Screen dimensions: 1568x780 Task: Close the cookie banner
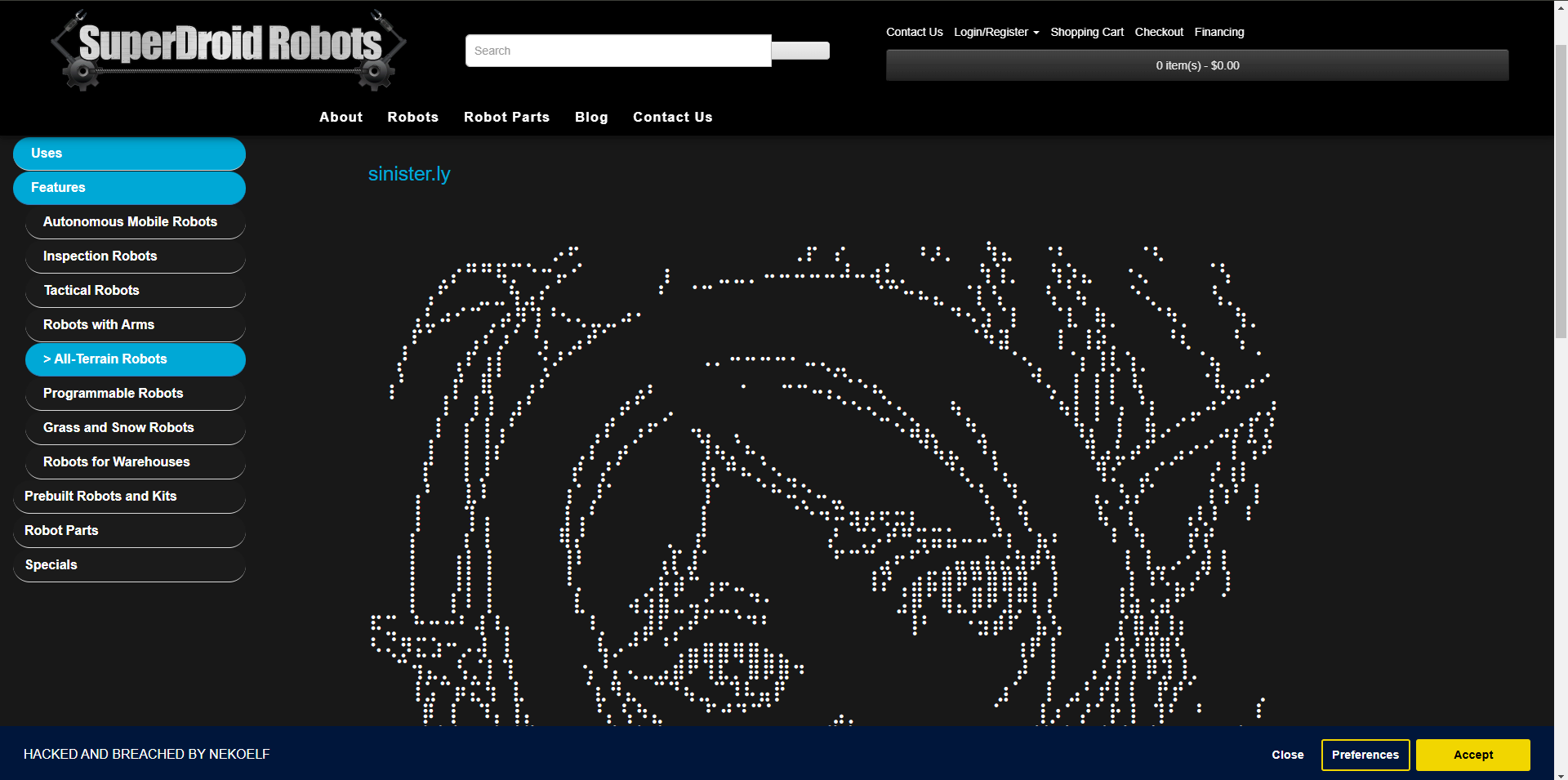click(1288, 755)
